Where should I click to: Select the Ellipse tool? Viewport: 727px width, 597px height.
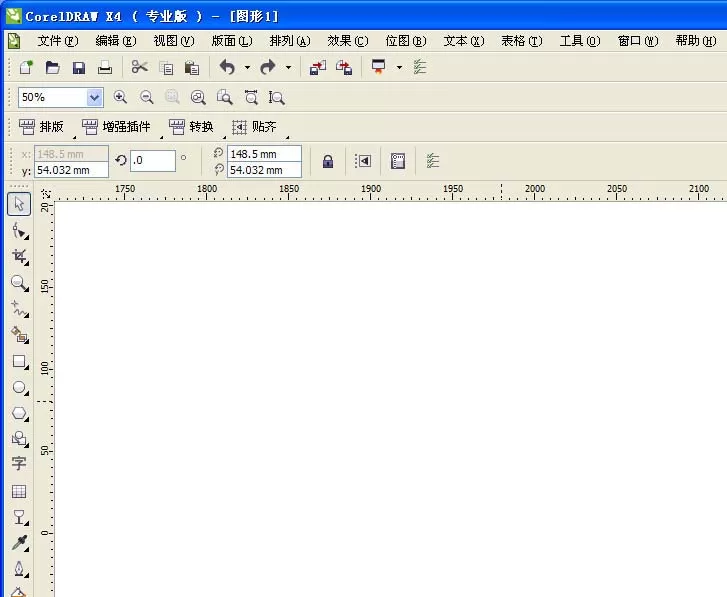[x=19, y=387]
